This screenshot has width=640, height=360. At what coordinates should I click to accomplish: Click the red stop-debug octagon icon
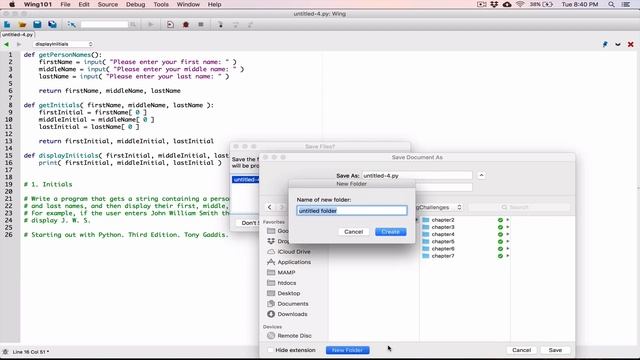click(186, 24)
